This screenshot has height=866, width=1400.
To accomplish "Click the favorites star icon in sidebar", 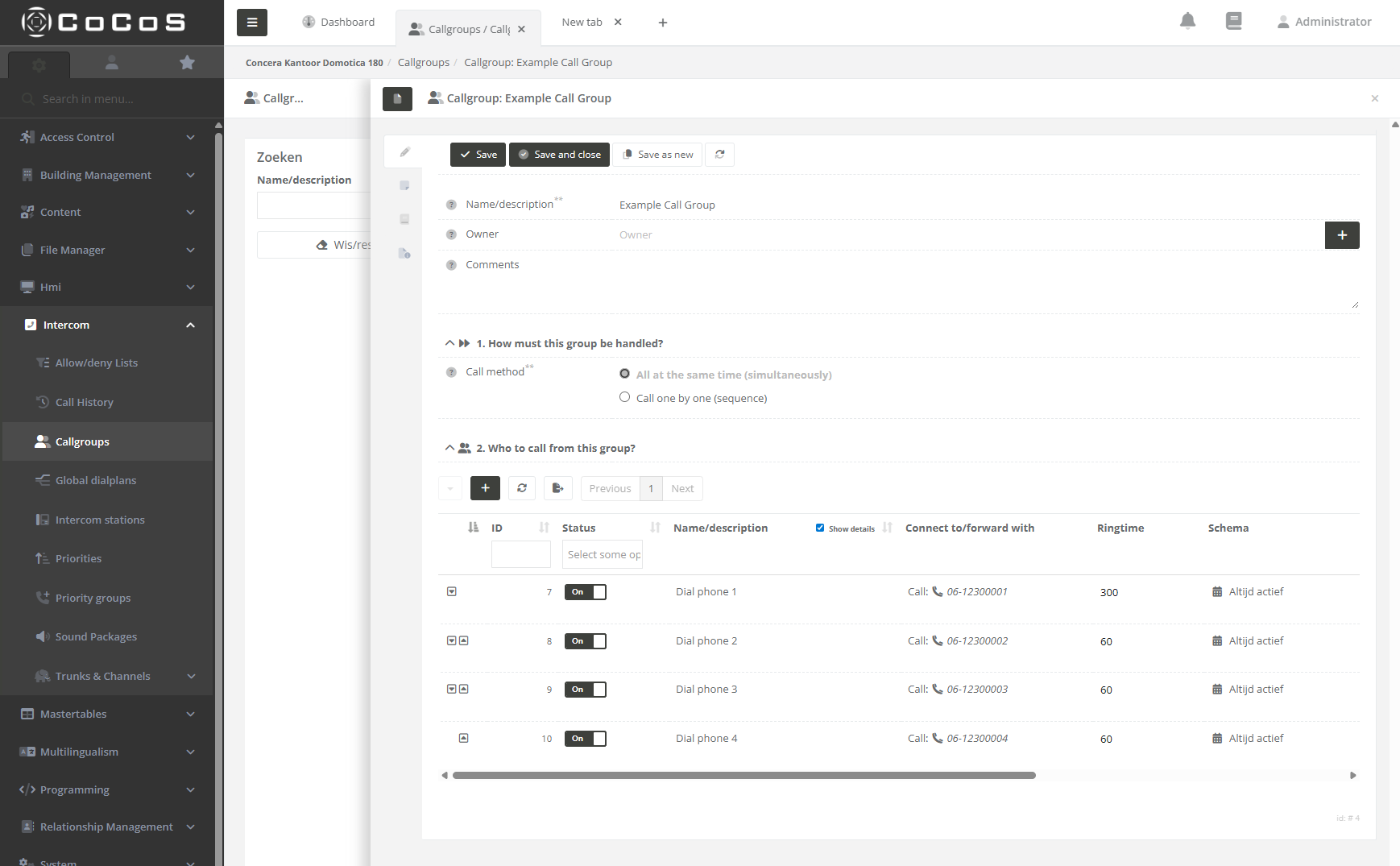I will (187, 63).
